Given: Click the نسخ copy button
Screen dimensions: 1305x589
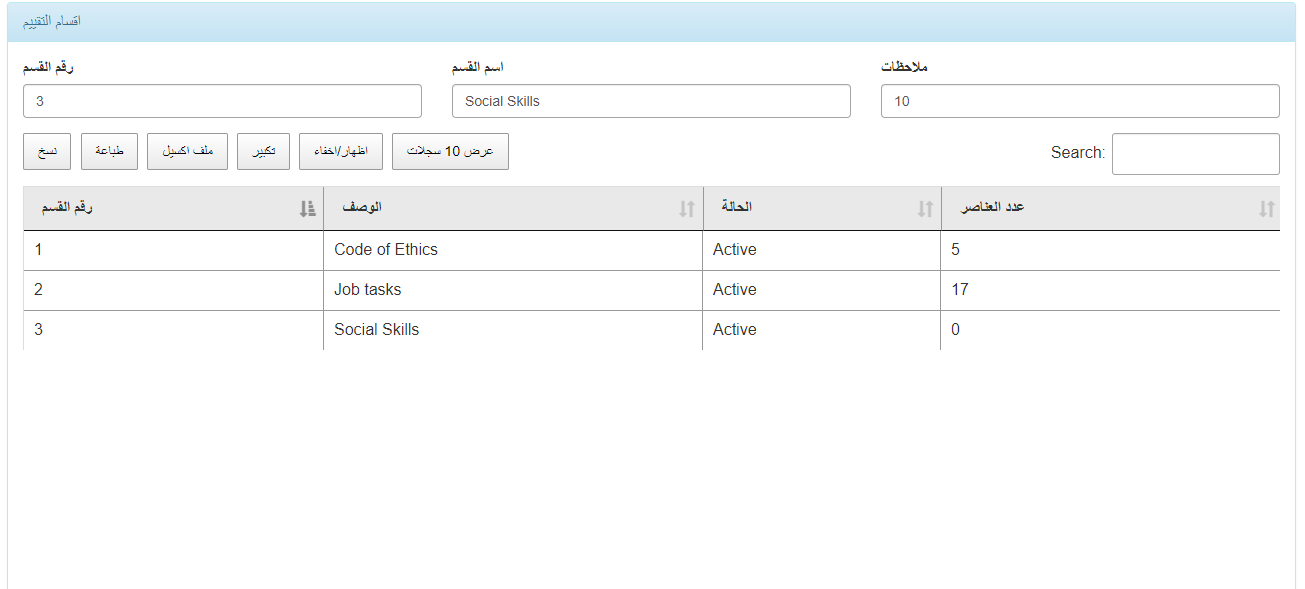Looking at the screenshot, I should (47, 151).
